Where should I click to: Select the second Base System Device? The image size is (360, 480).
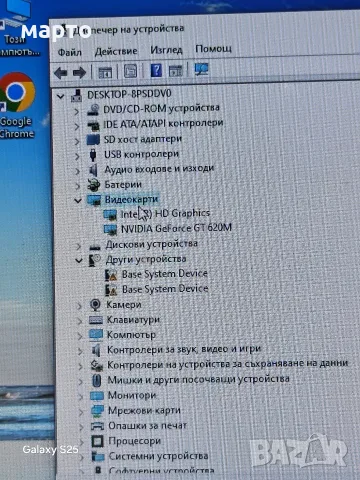point(165,289)
